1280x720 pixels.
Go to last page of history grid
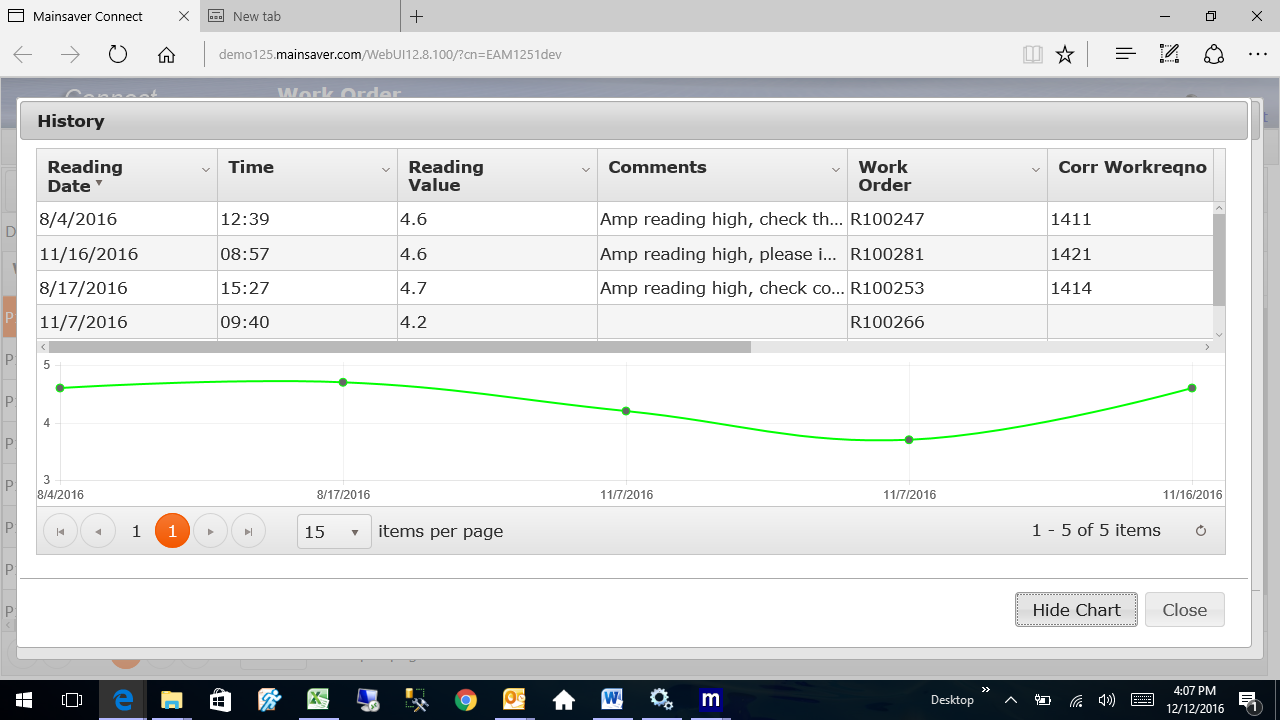[x=248, y=532]
